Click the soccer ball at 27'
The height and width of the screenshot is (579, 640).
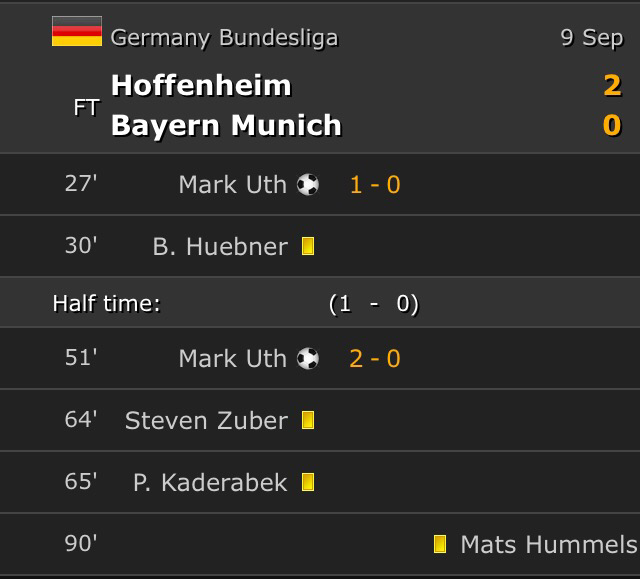[x=308, y=185]
